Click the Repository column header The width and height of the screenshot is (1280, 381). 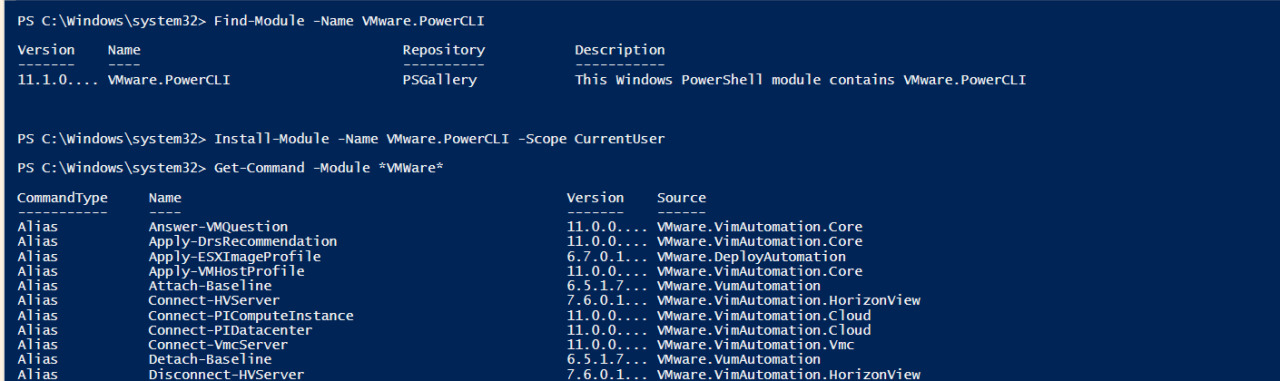(x=444, y=50)
